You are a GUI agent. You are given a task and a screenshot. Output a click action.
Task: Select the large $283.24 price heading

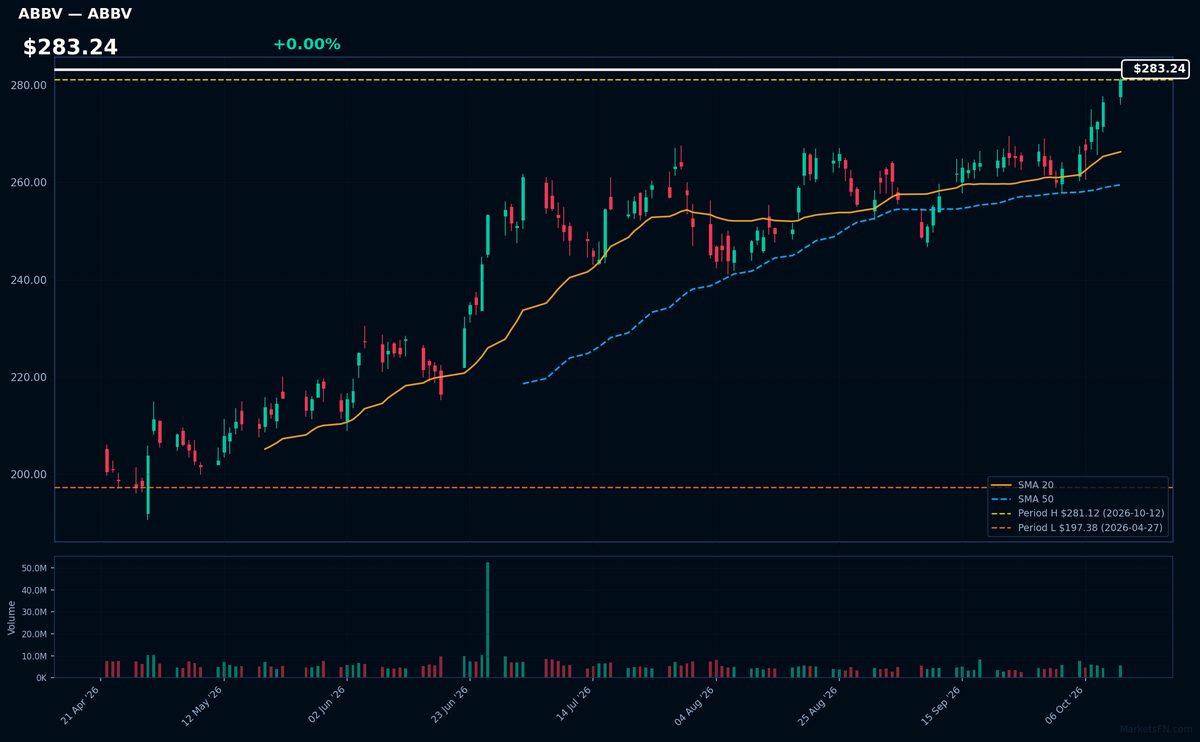click(x=70, y=47)
